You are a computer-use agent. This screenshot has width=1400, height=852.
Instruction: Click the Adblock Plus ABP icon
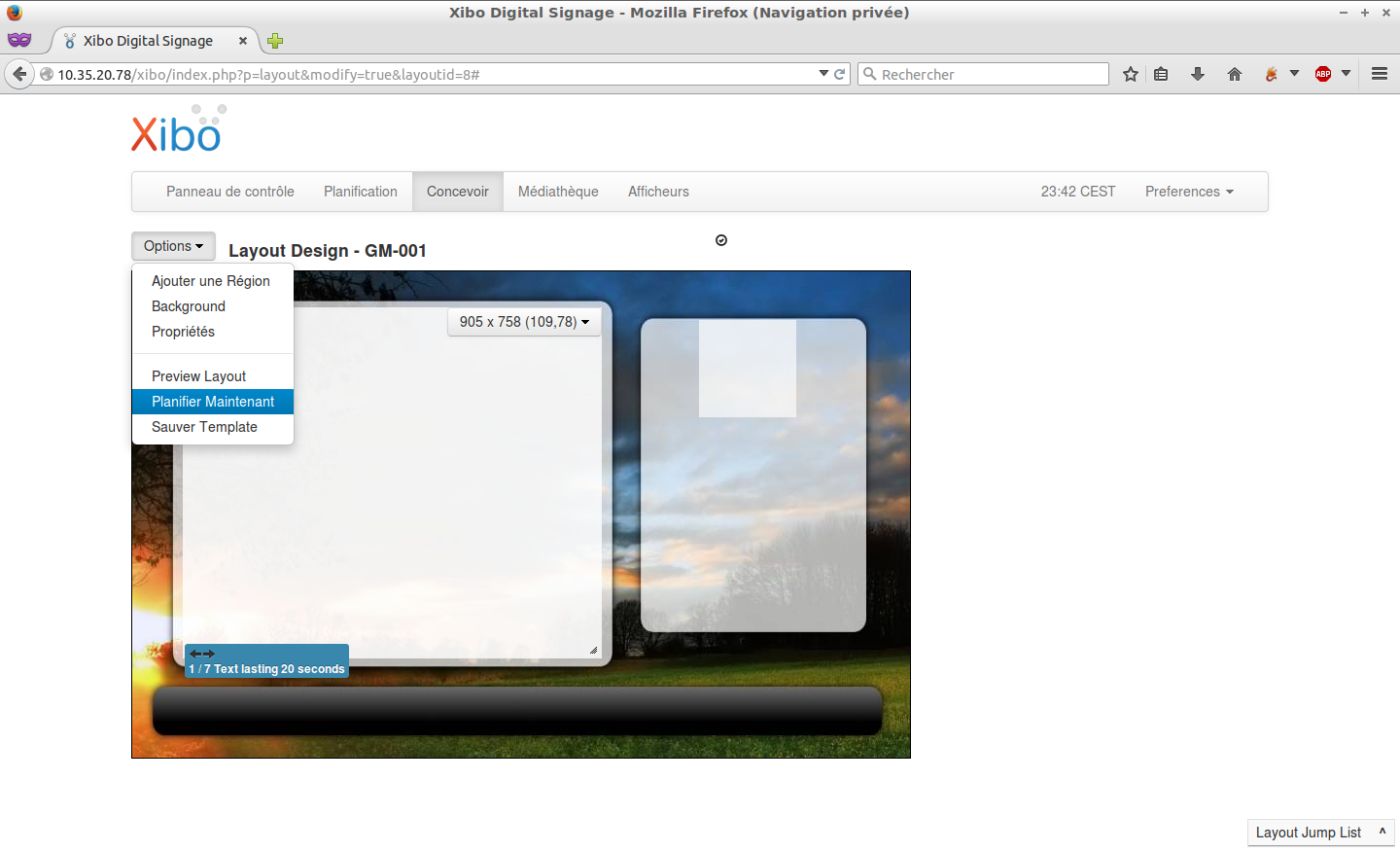tap(1323, 74)
